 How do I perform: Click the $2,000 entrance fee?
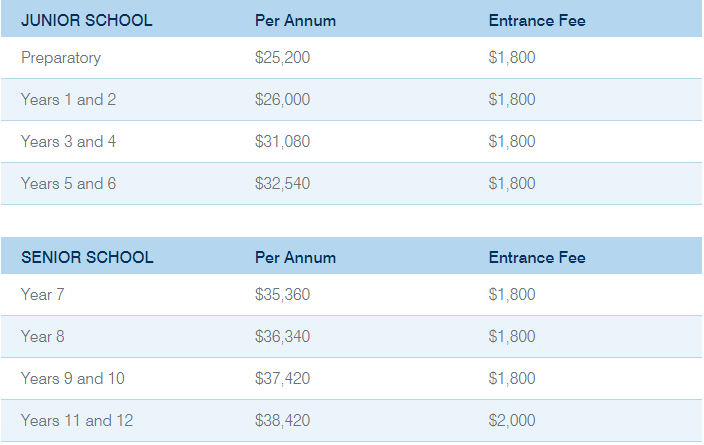[x=512, y=421]
